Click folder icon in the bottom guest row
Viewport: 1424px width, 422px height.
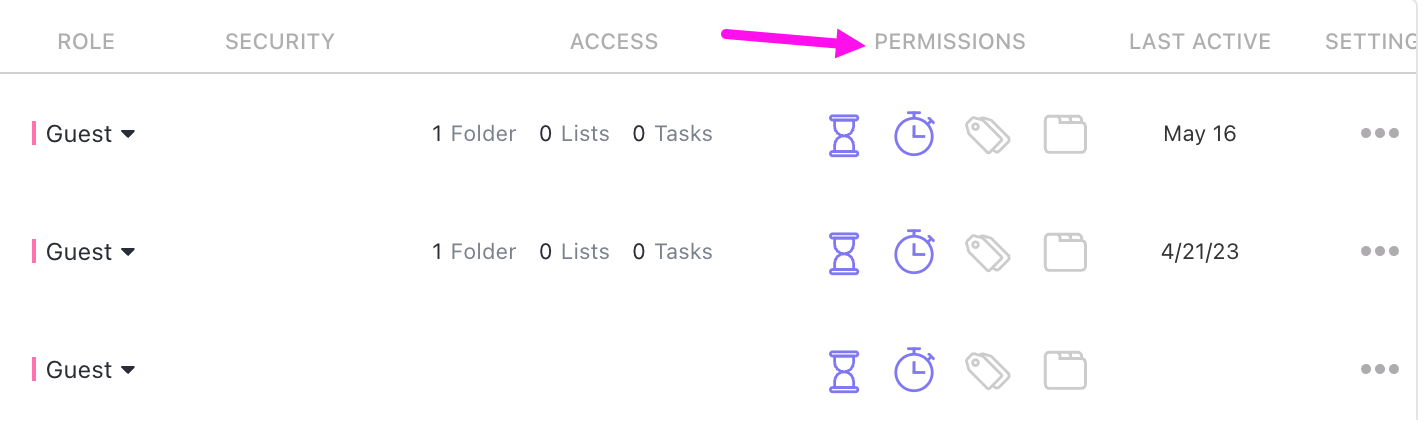[x=1065, y=370]
